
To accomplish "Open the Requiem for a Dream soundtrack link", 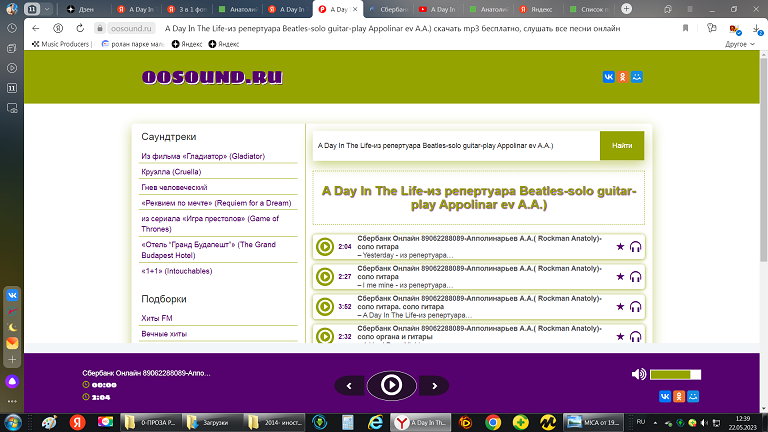I will click(216, 203).
